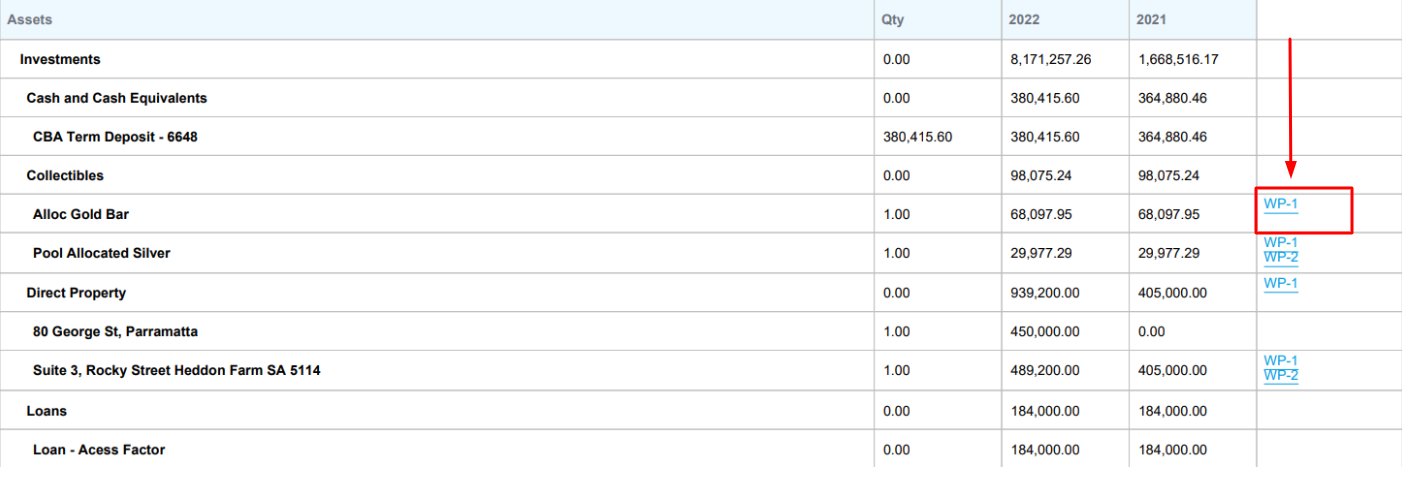The image size is (1402, 477).
Task: Click the Assets column header
Action: (x=30, y=20)
